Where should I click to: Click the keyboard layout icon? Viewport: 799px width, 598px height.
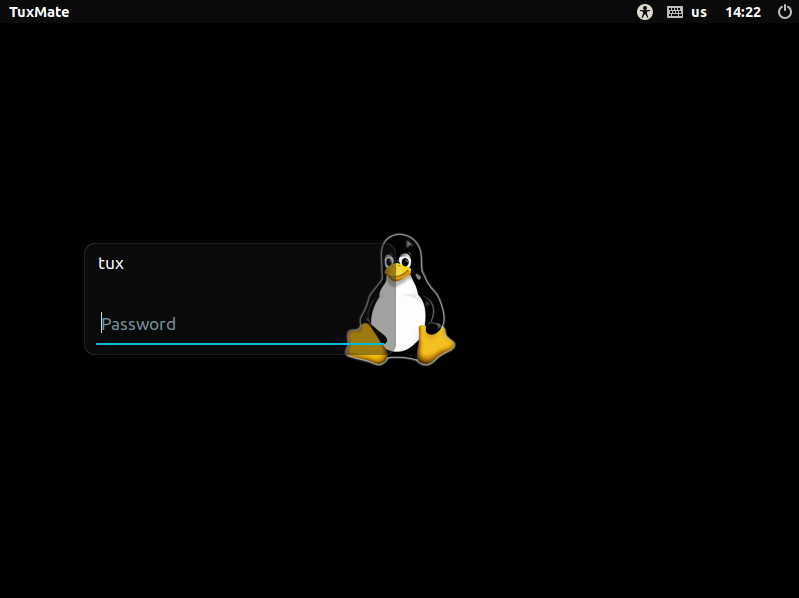(675, 12)
